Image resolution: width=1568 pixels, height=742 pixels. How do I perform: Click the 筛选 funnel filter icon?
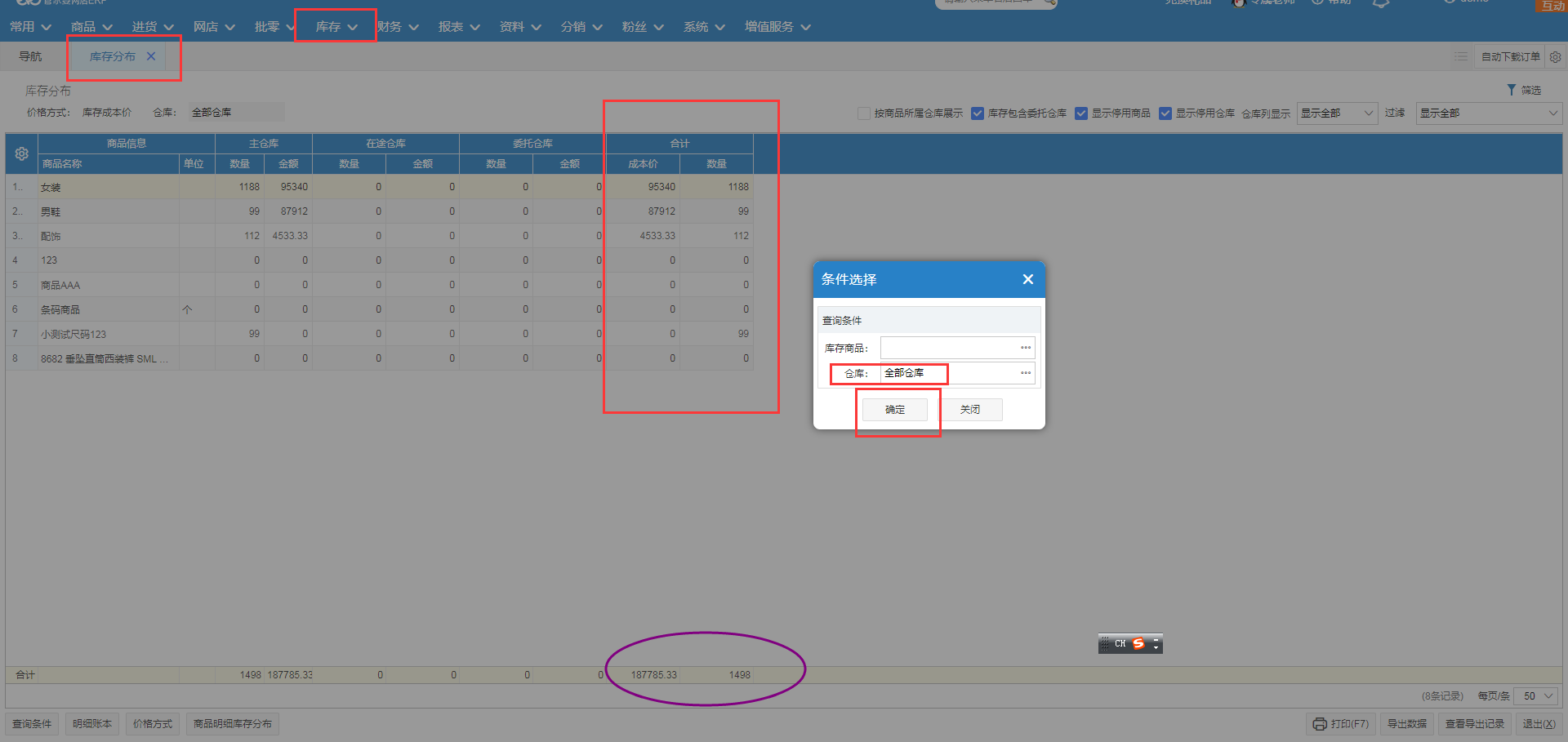pos(1512,90)
